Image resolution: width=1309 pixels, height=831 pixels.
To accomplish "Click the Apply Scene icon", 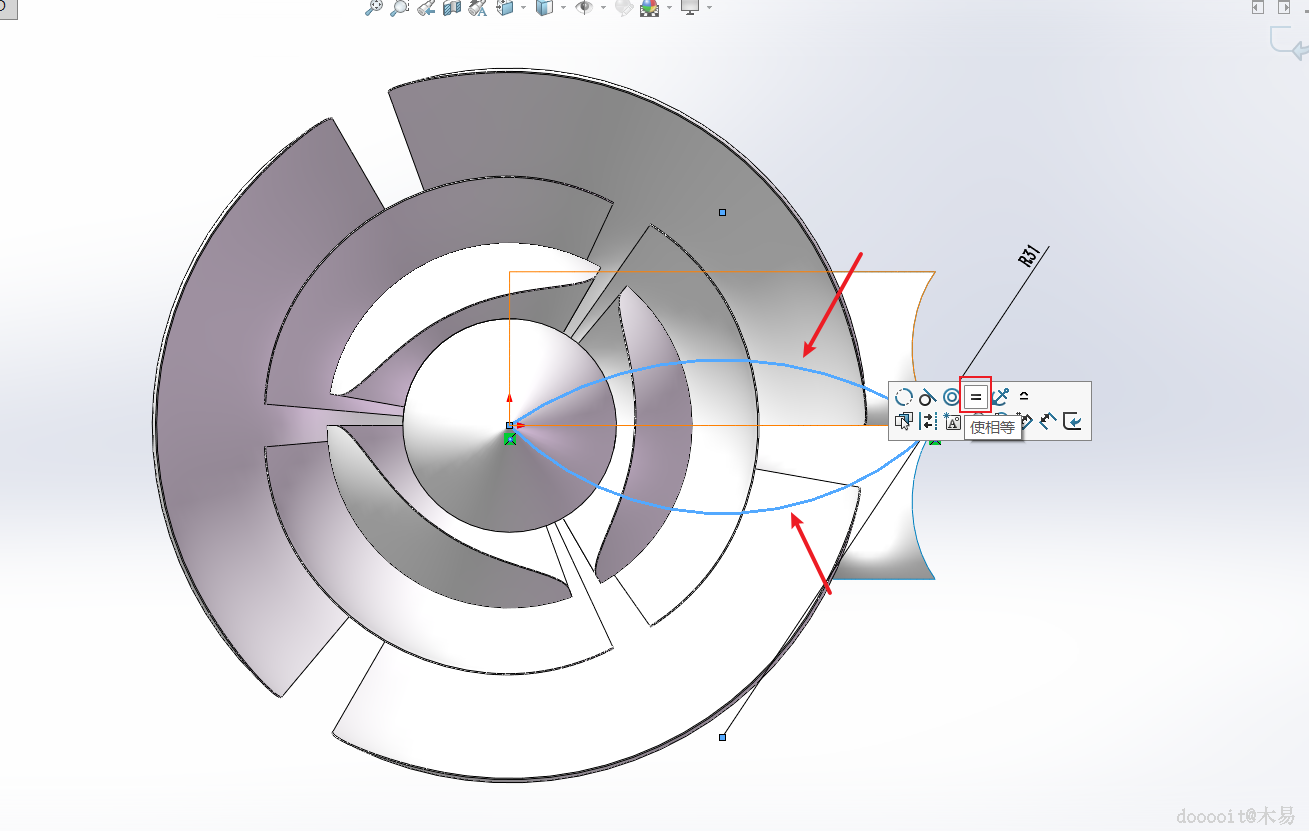I will (650, 8).
